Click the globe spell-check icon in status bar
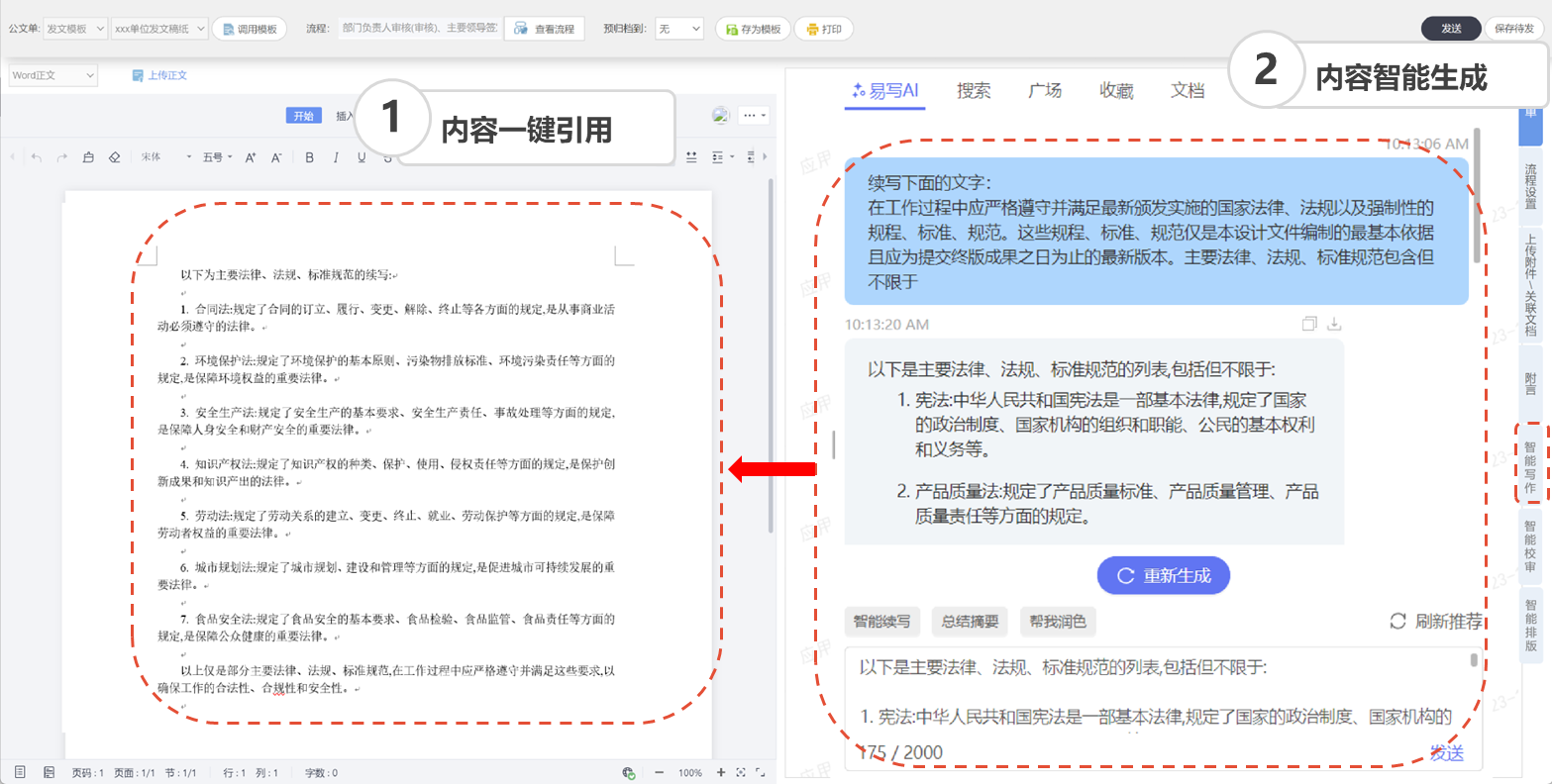Image resolution: width=1552 pixels, height=784 pixels. pyautogui.click(x=628, y=773)
